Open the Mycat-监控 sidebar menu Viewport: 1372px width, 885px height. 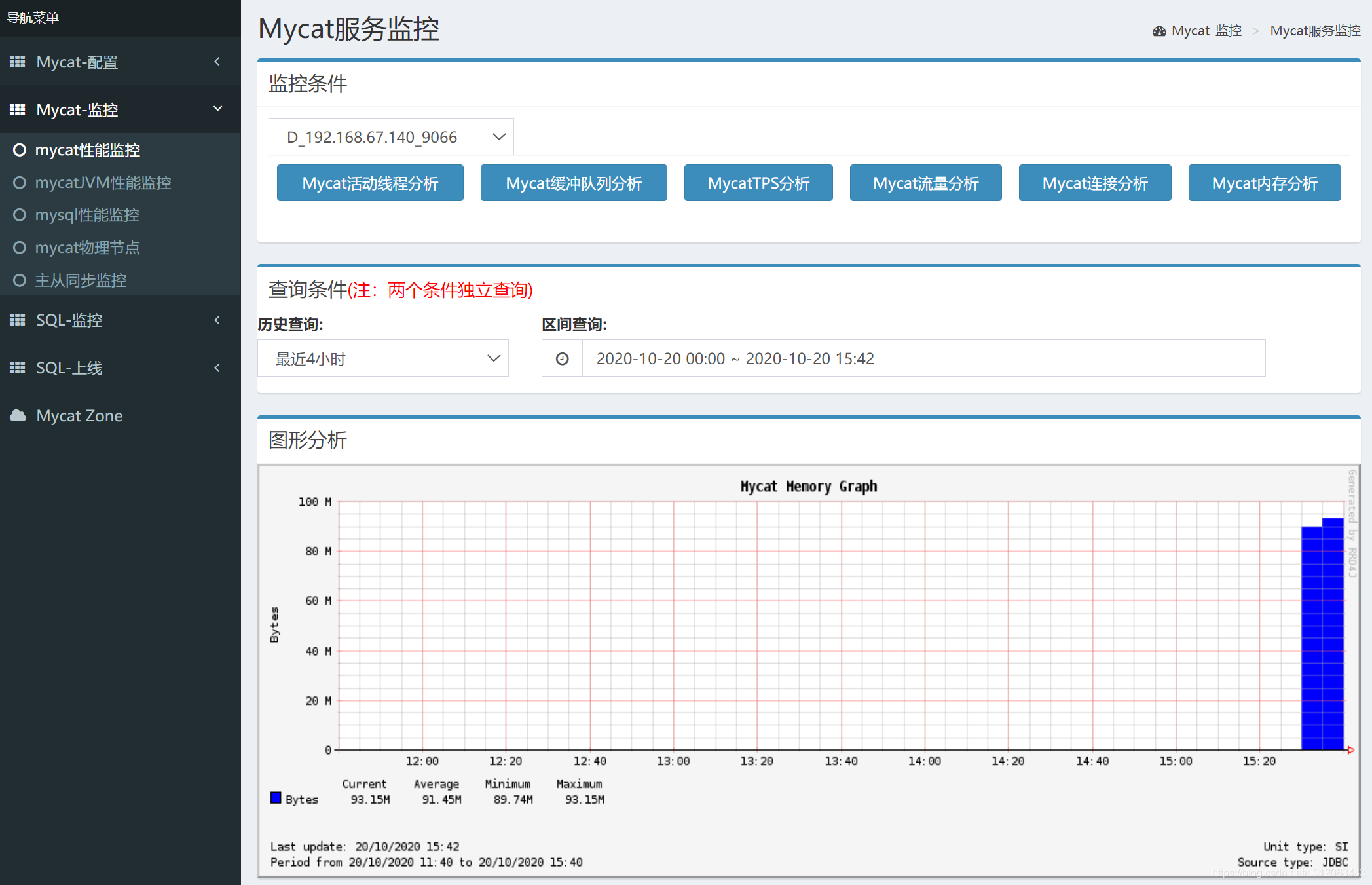pyautogui.click(x=121, y=109)
